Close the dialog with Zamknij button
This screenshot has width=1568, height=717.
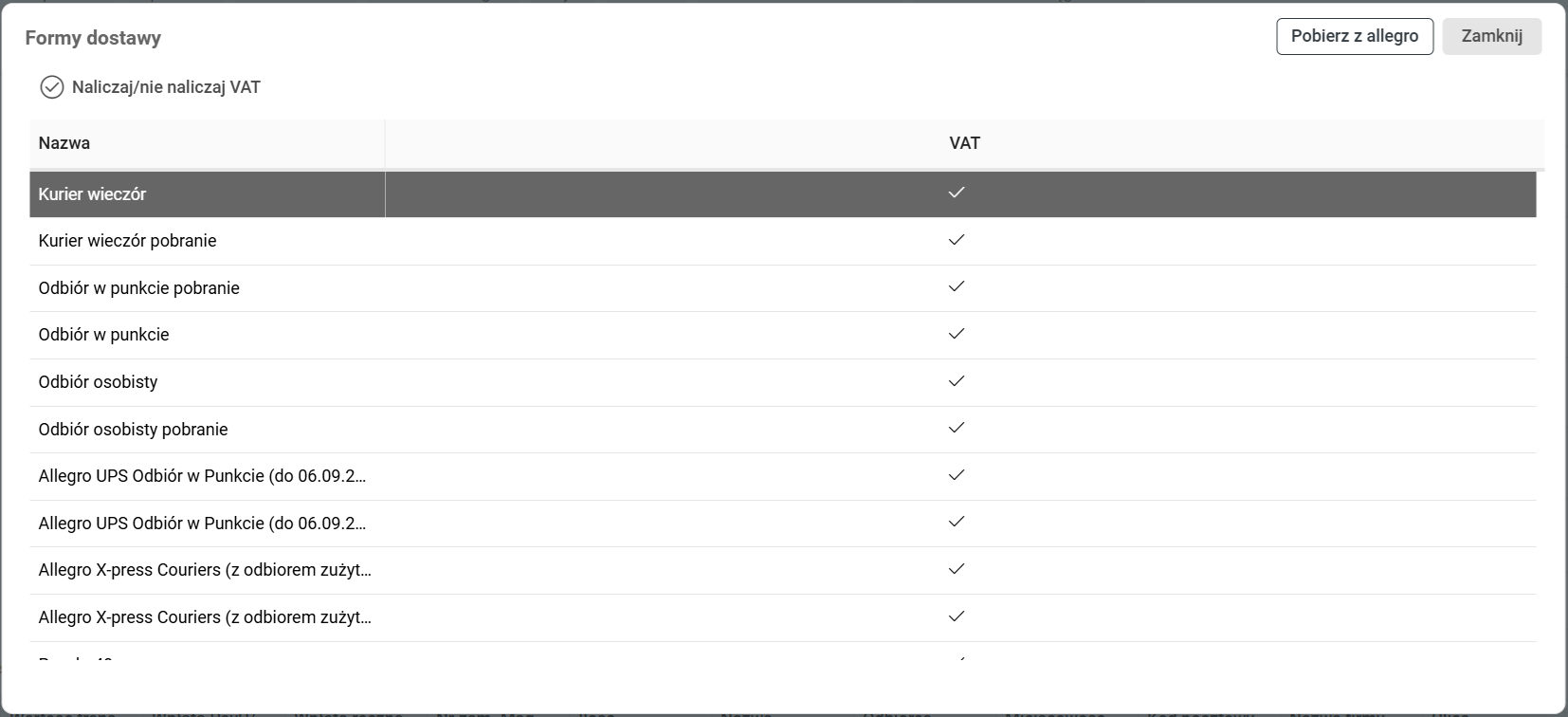tap(1491, 36)
